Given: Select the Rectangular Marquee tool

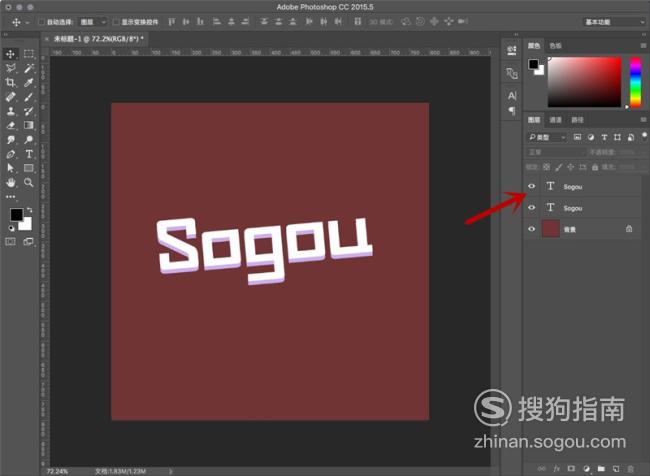Looking at the screenshot, I should pos(29,54).
